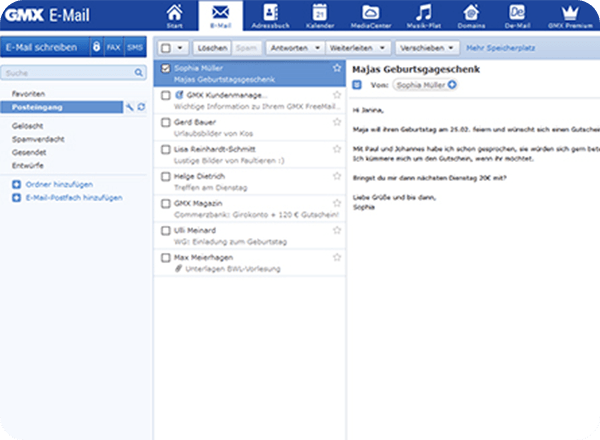The height and width of the screenshot is (440, 600).
Task: Expand the Weiterleiten dropdown arrow
Action: 382,48
